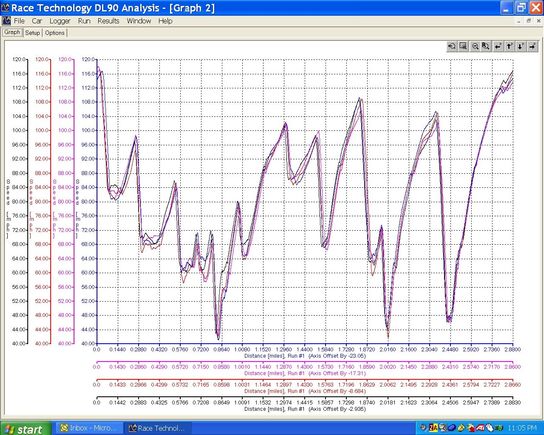Open the File menu
Image resolution: width=544 pixels, height=435 pixels.
[19, 21]
